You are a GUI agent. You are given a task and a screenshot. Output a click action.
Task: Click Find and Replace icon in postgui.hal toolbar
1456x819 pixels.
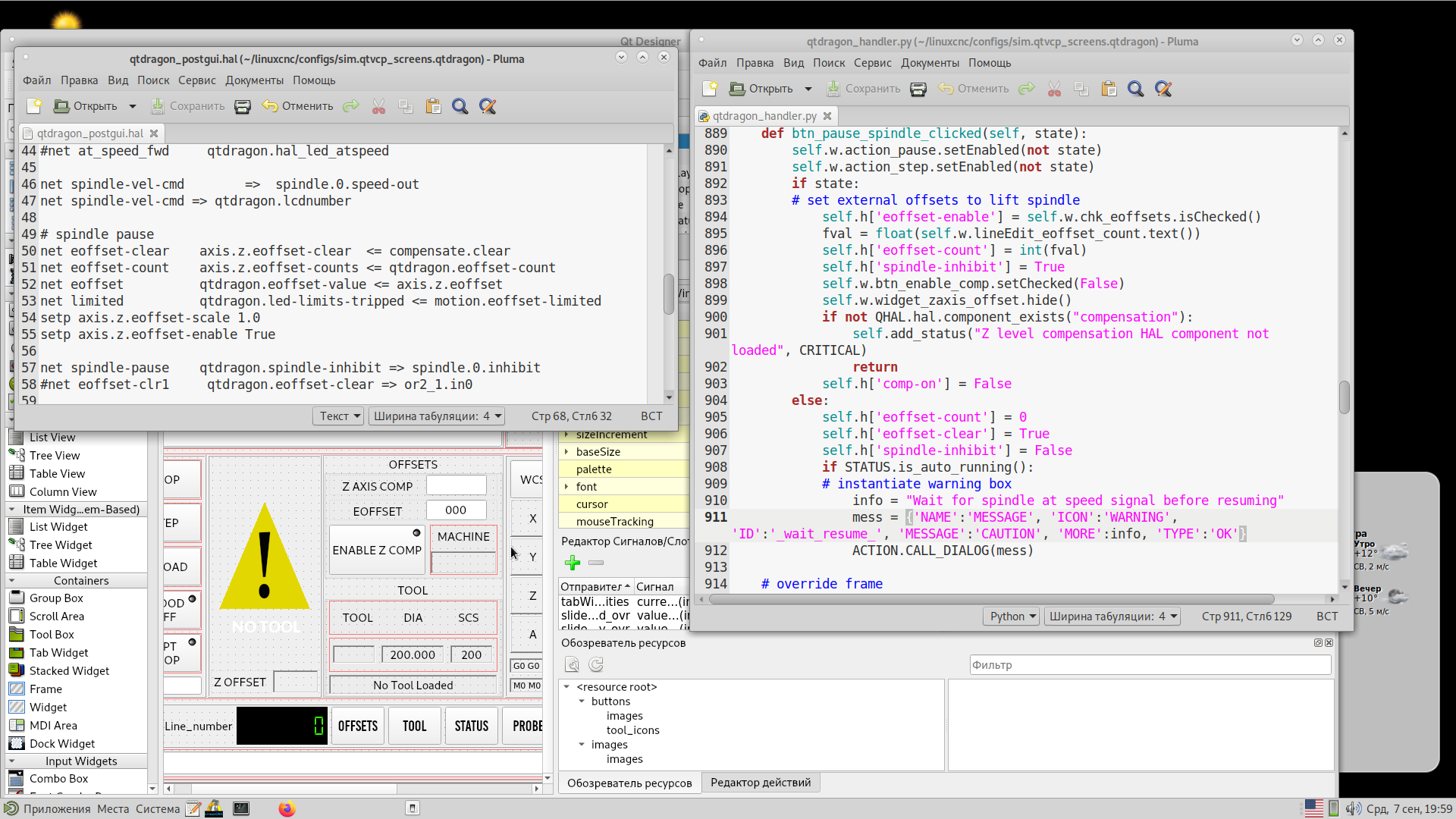[x=488, y=106]
